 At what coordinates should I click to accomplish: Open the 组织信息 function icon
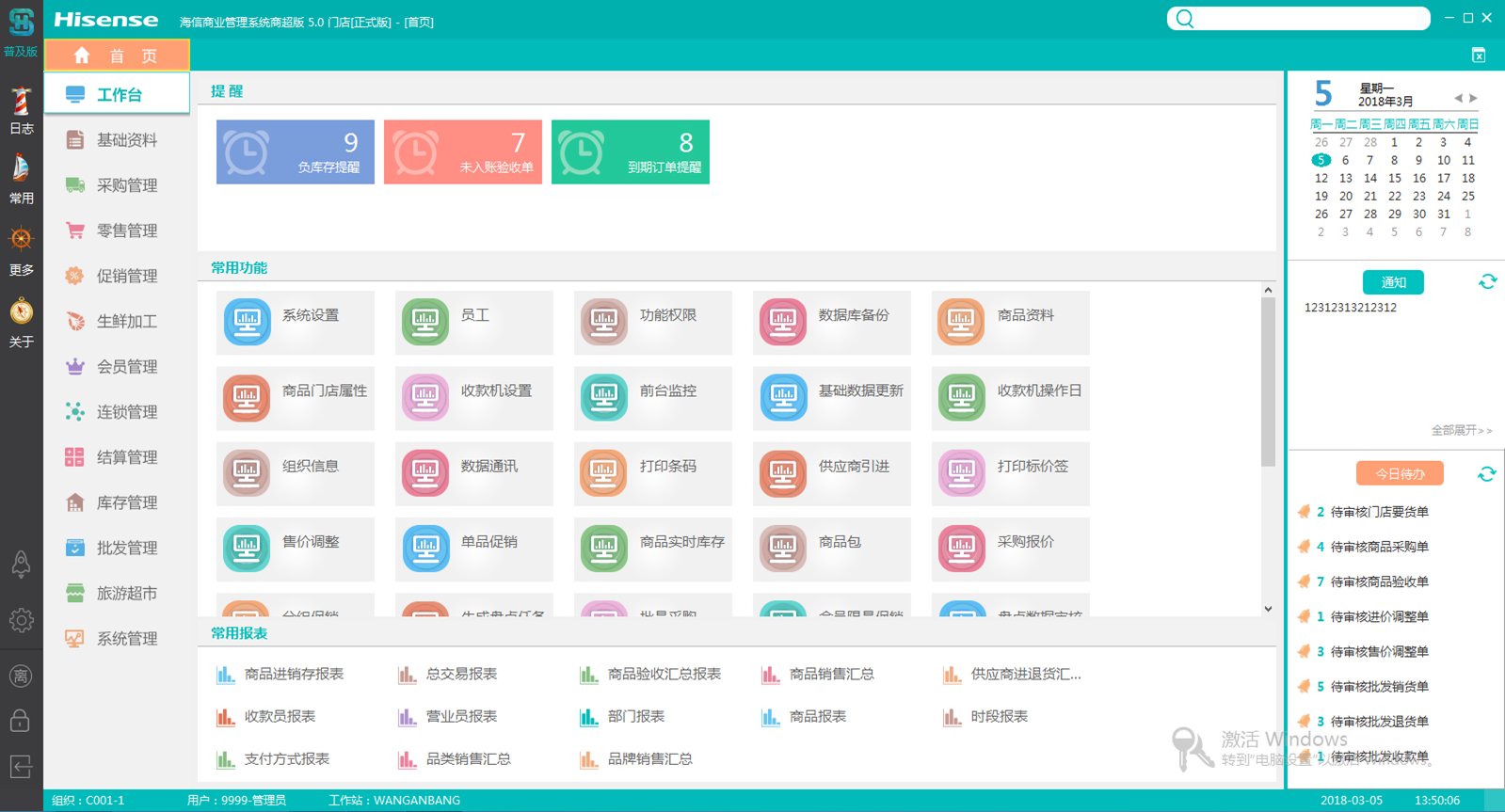point(248,472)
